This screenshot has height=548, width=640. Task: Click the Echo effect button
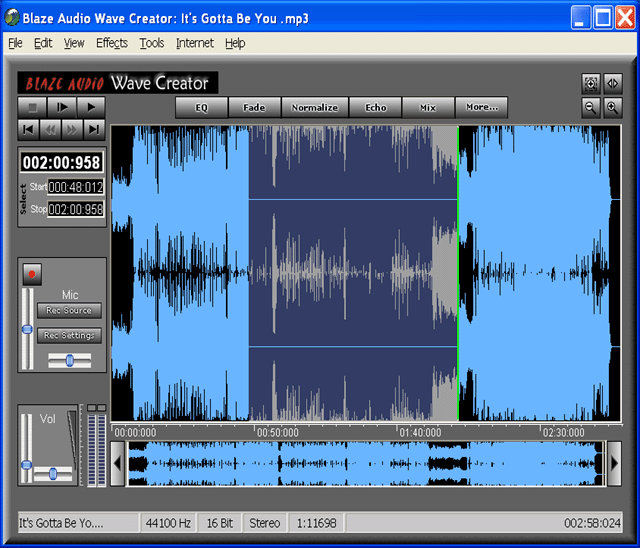[x=376, y=108]
